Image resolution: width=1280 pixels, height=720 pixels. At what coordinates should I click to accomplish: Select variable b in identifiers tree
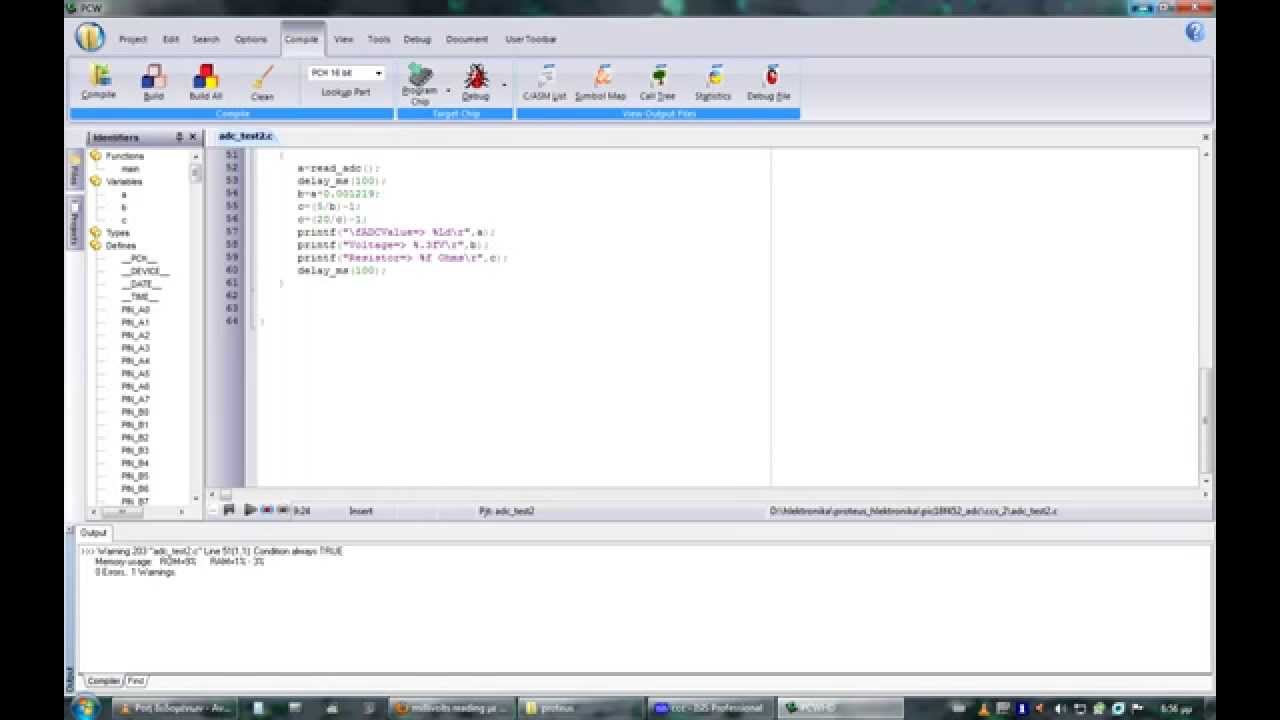tap(124, 207)
